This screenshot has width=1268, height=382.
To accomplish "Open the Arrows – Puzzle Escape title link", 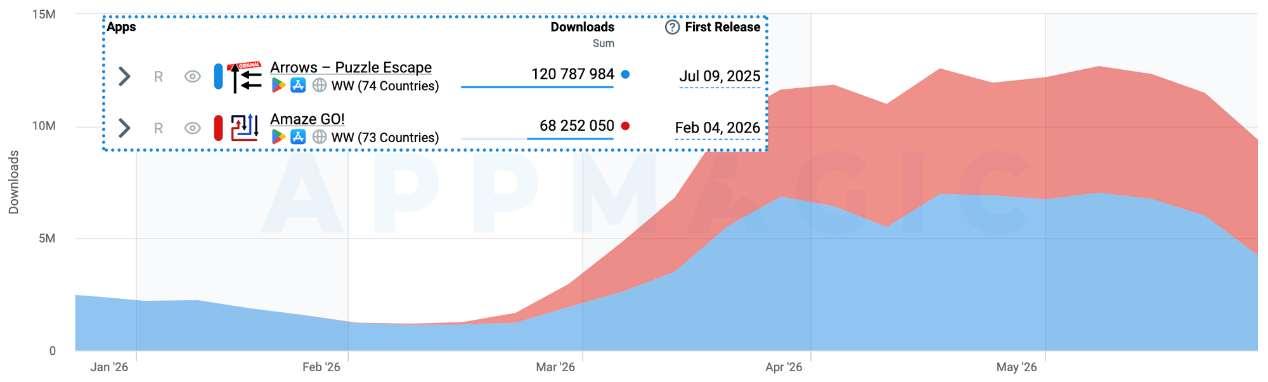I will click(x=351, y=68).
